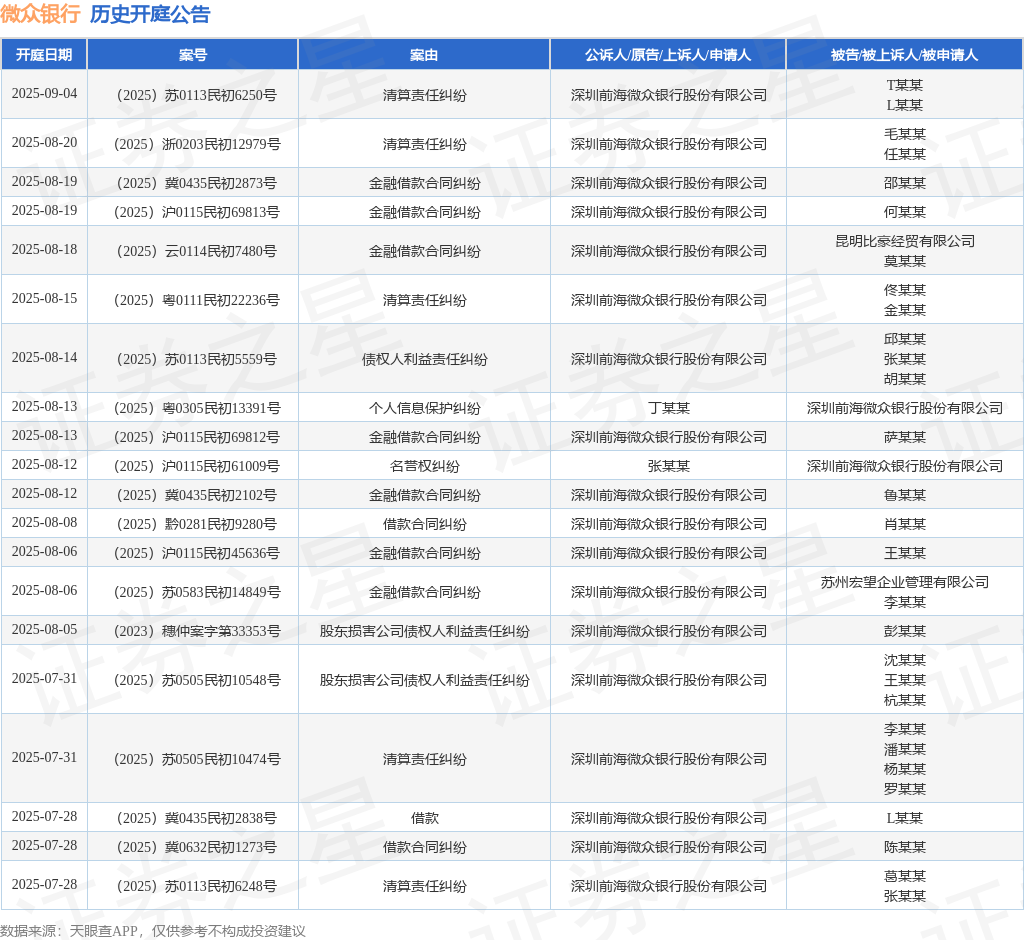1024x940 pixels.
Task: Click case number (2023)穗仲案字第33353号
Action: coord(197,632)
